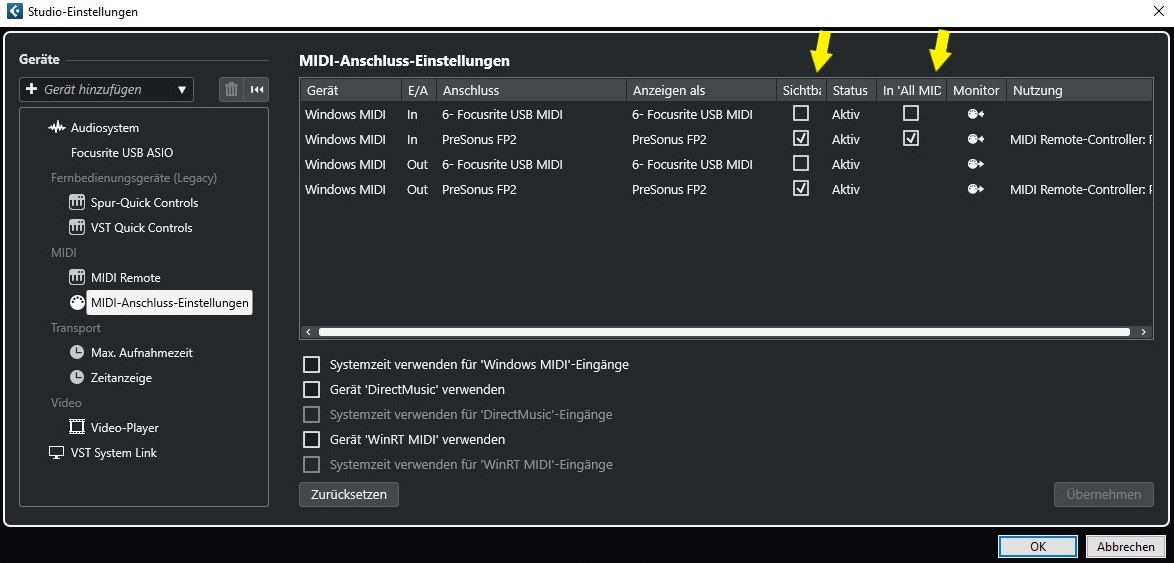Enable 'Sichtbar' for Focusrite USB MIDI input
The width and height of the screenshot is (1174, 563).
pos(800,114)
